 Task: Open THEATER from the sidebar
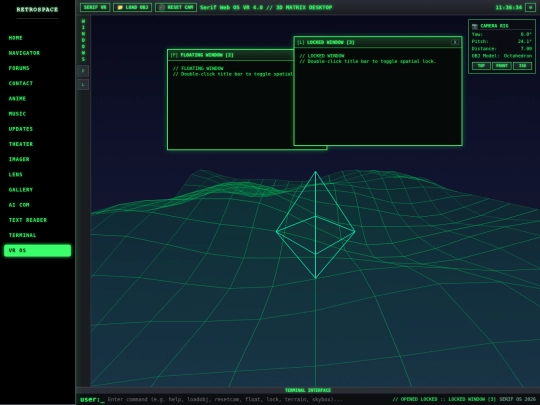pos(37,144)
